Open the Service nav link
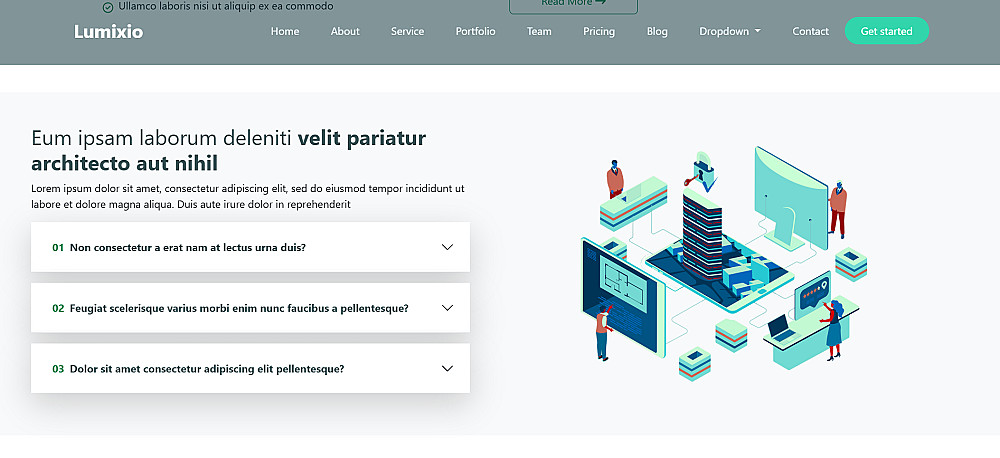Screen dimensions: 1000x458 pos(408,31)
